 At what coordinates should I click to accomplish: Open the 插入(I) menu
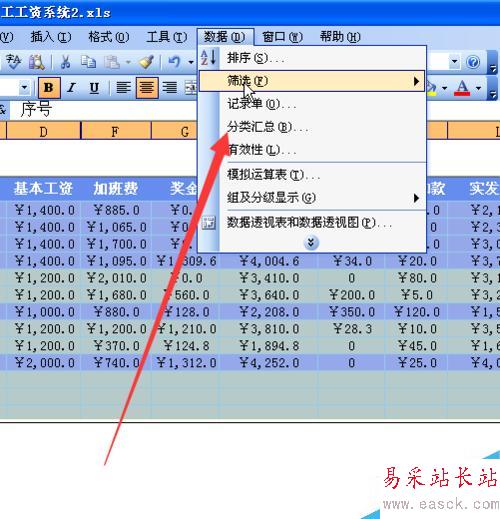[51, 37]
